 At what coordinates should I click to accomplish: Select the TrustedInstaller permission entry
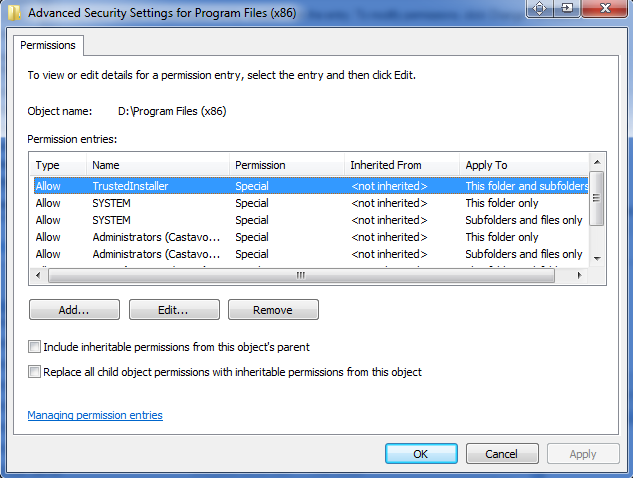click(311, 186)
